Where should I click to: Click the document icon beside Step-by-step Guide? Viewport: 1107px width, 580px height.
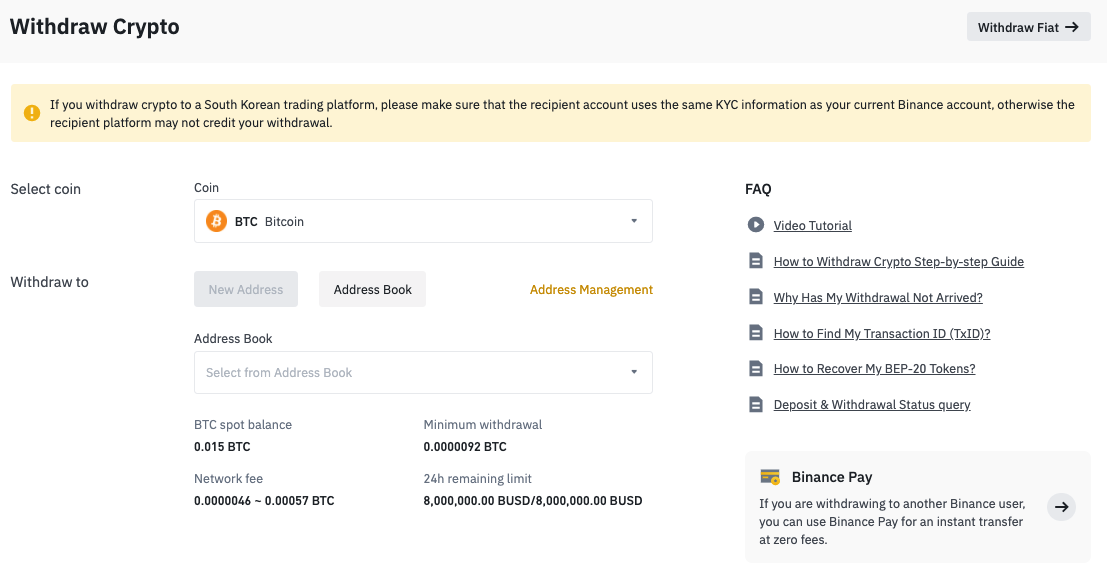click(755, 261)
